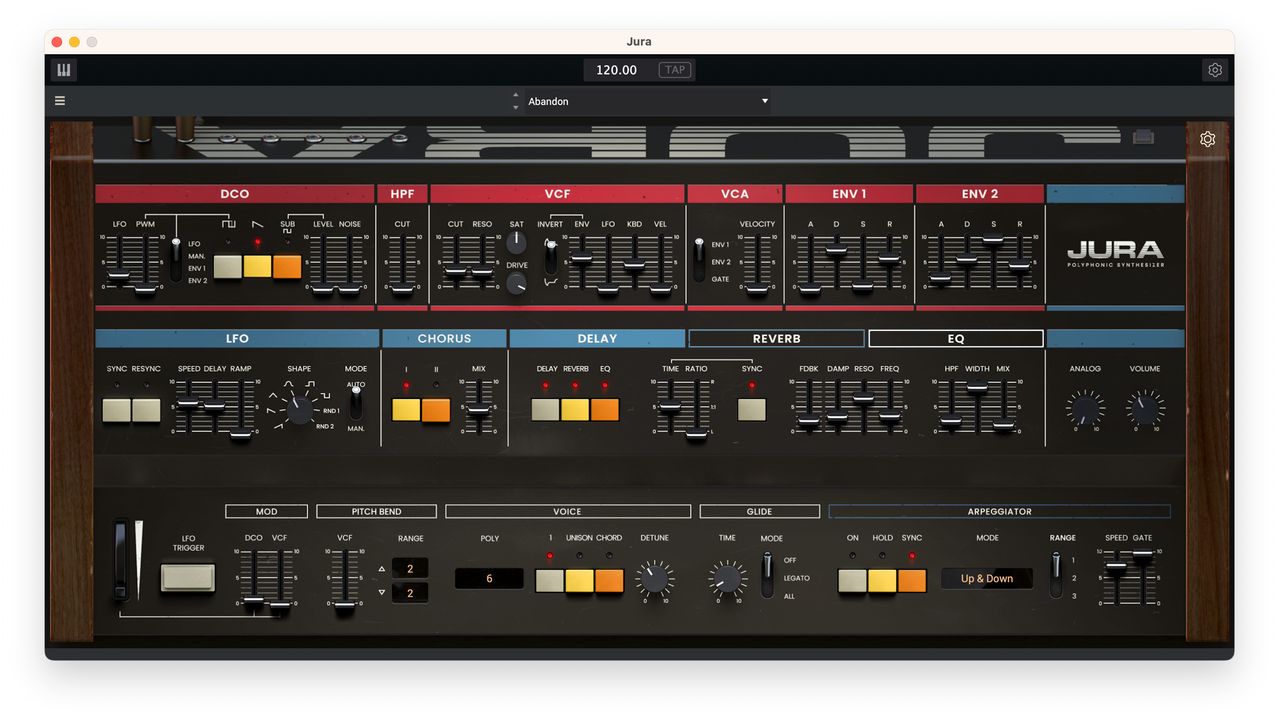Viewport: 1280px width, 720px height.
Task: Switch to the DELAY effect tab
Action: click(597, 338)
